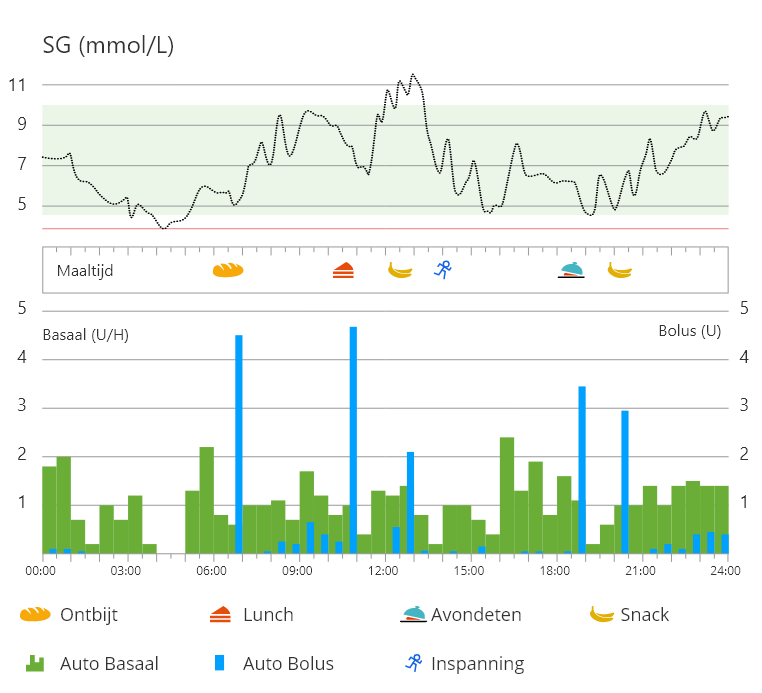Click the Inspanning runner icon in legend
762x693 pixels.
[413, 662]
